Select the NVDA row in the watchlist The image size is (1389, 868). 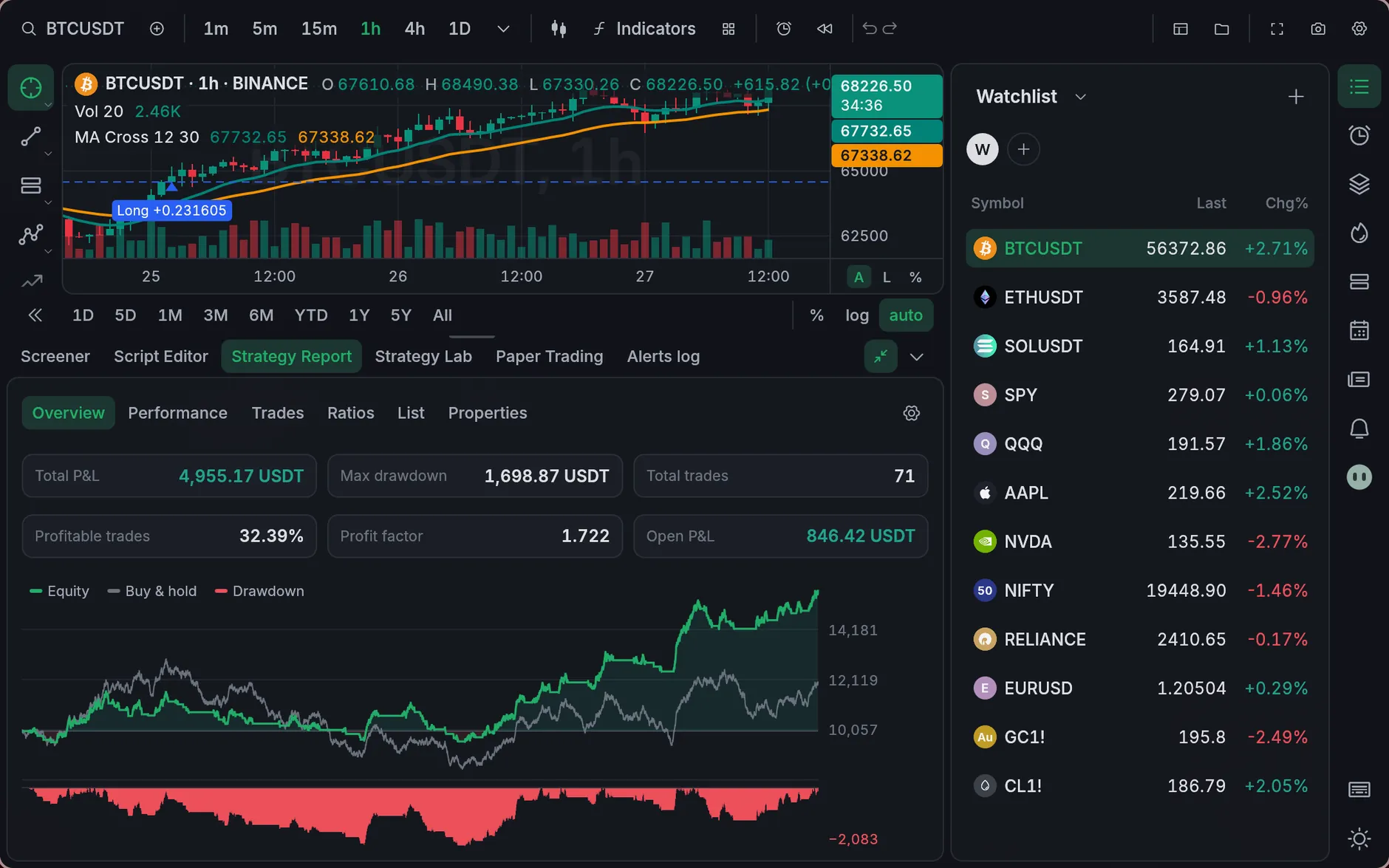[x=1140, y=541]
